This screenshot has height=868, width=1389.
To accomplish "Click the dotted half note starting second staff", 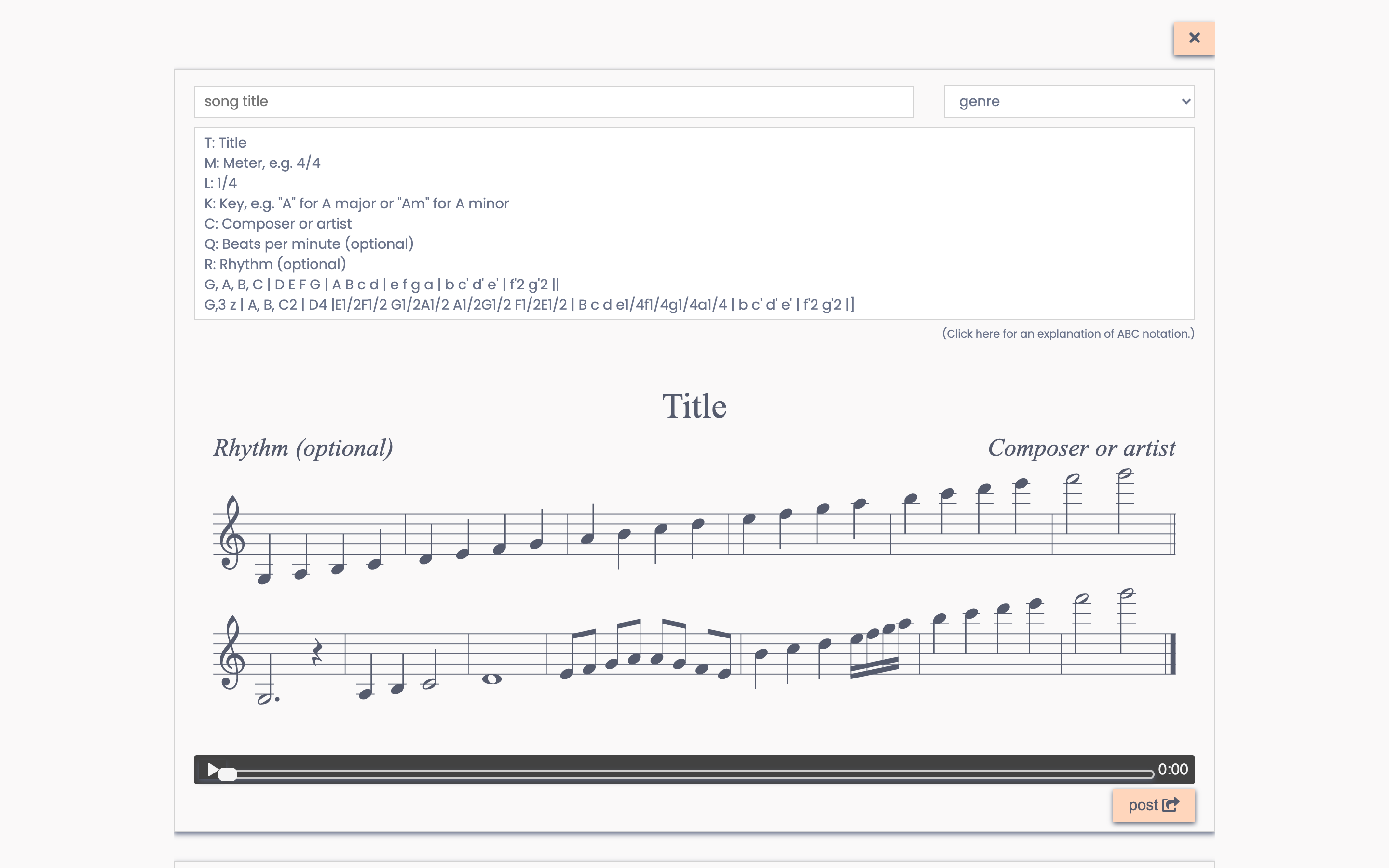I will [265, 698].
